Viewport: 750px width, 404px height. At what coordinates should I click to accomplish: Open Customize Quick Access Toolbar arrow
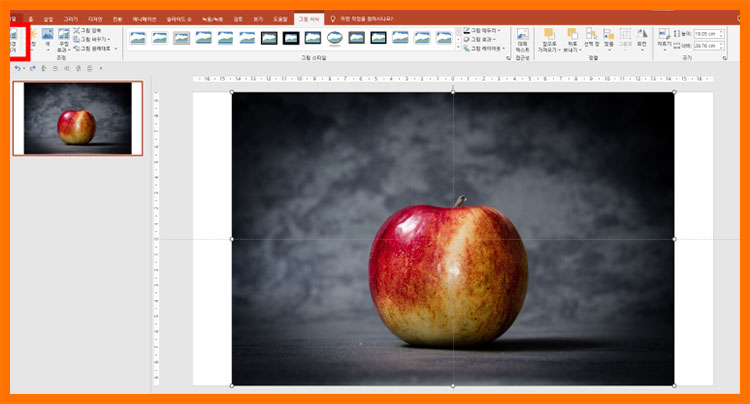point(101,68)
